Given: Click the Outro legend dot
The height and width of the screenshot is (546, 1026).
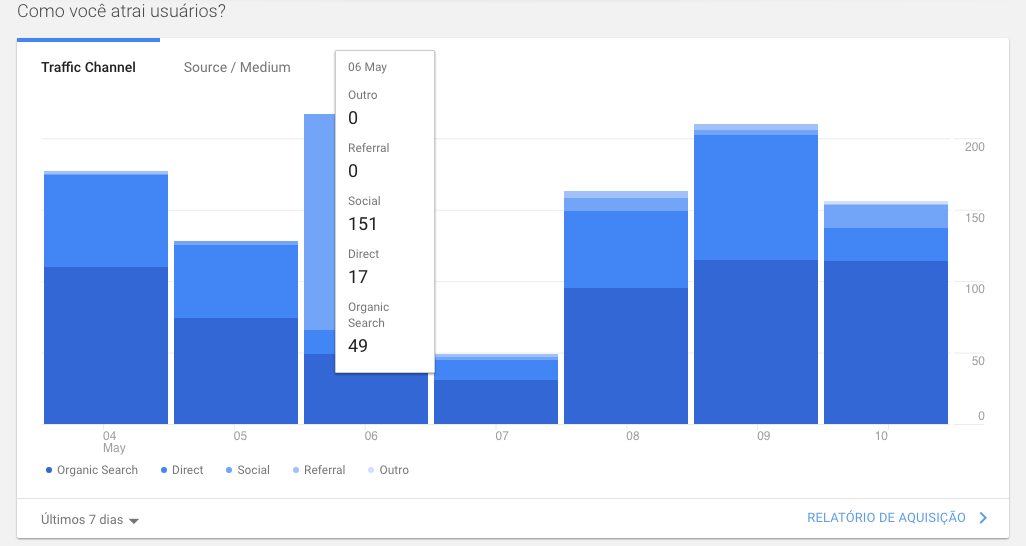Looking at the screenshot, I should [x=371, y=470].
